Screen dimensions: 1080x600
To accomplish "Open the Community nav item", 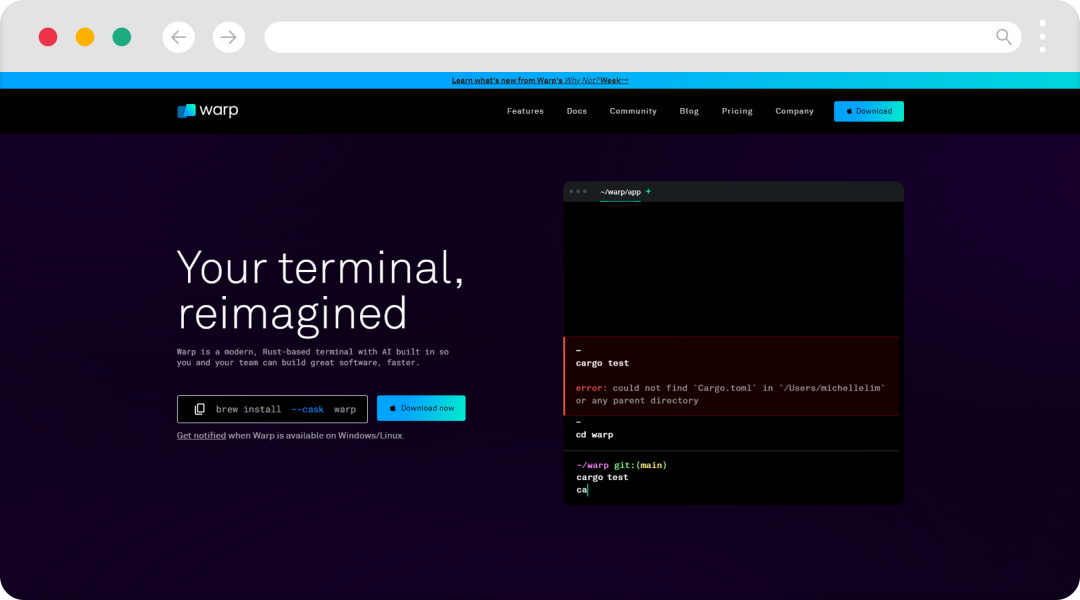I will click(633, 111).
